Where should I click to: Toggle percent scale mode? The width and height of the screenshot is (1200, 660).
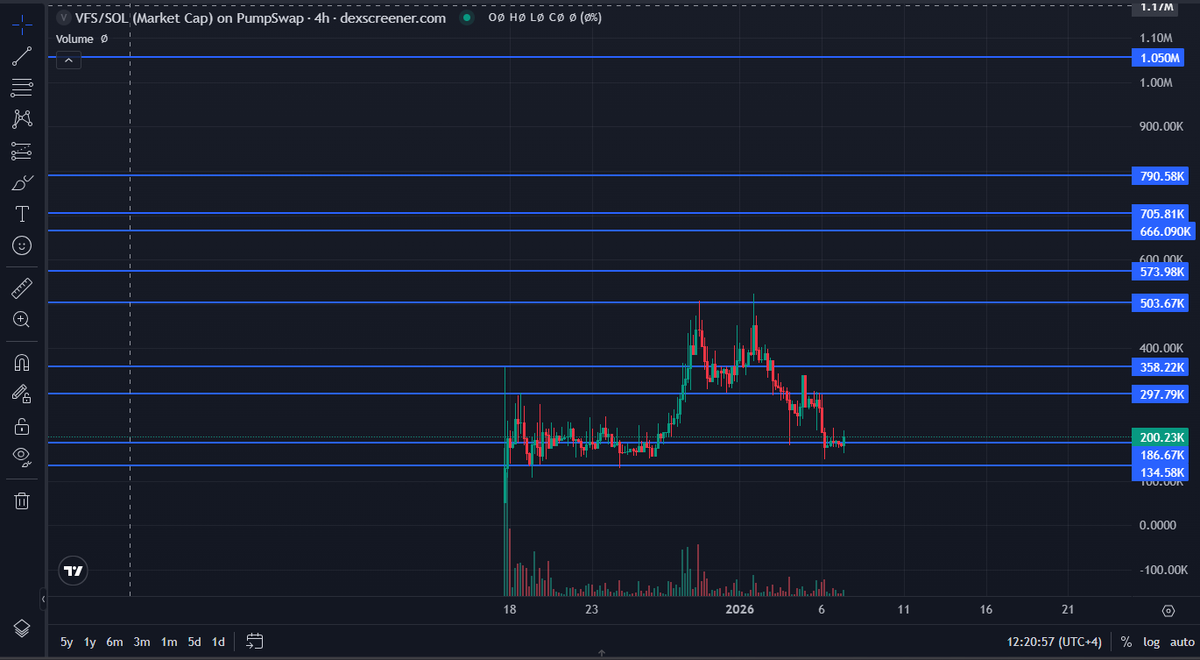coord(1126,642)
